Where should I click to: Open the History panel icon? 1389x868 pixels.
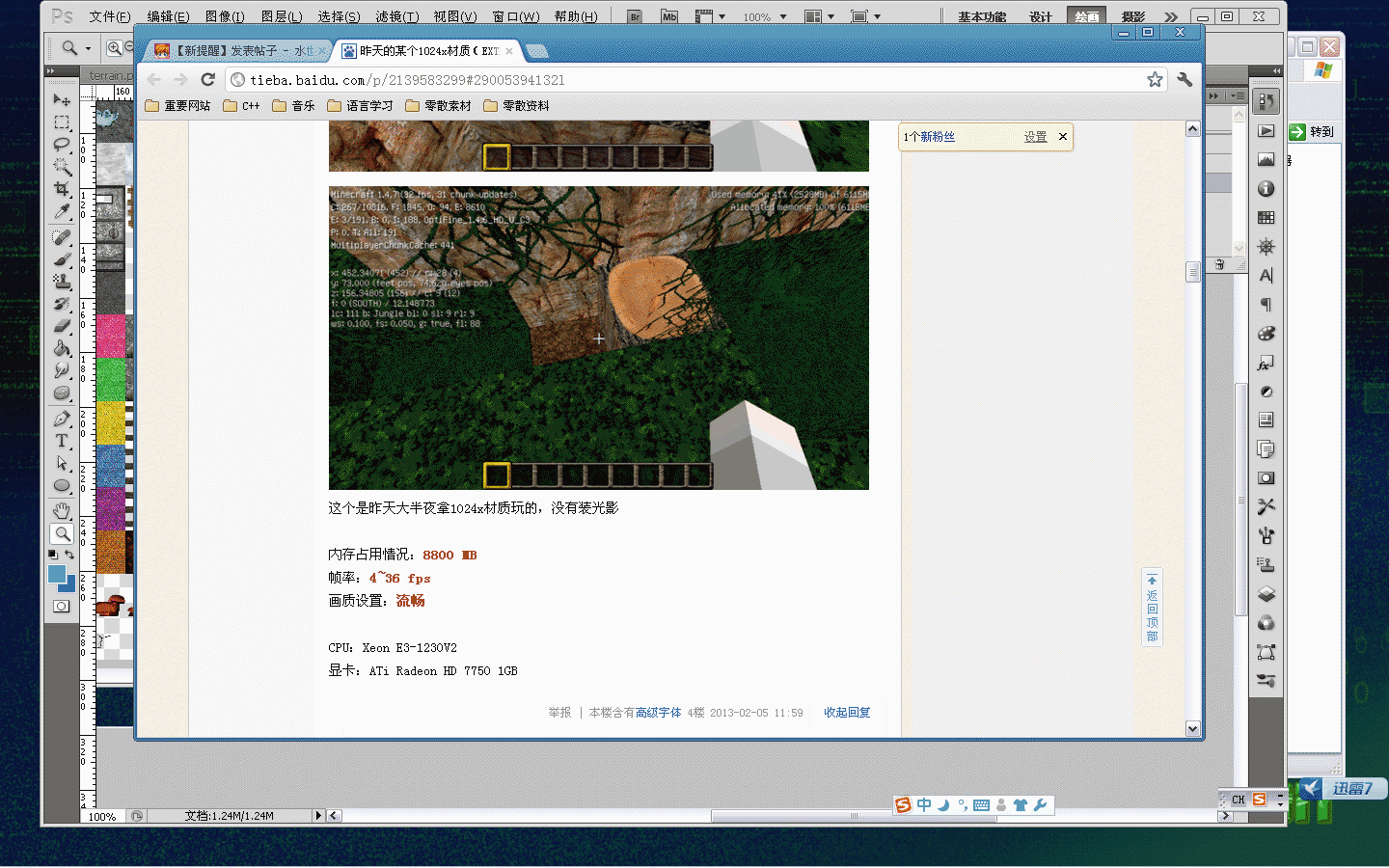(1266, 101)
